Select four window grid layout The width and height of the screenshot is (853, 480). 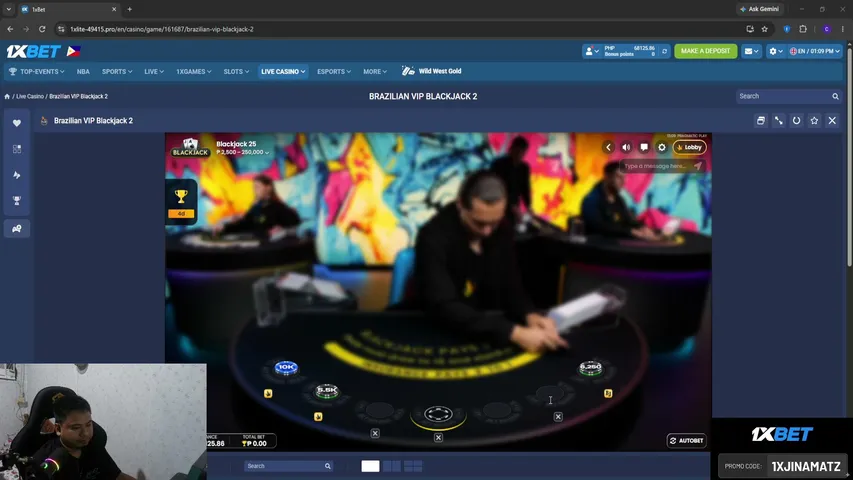pyautogui.click(x=413, y=466)
